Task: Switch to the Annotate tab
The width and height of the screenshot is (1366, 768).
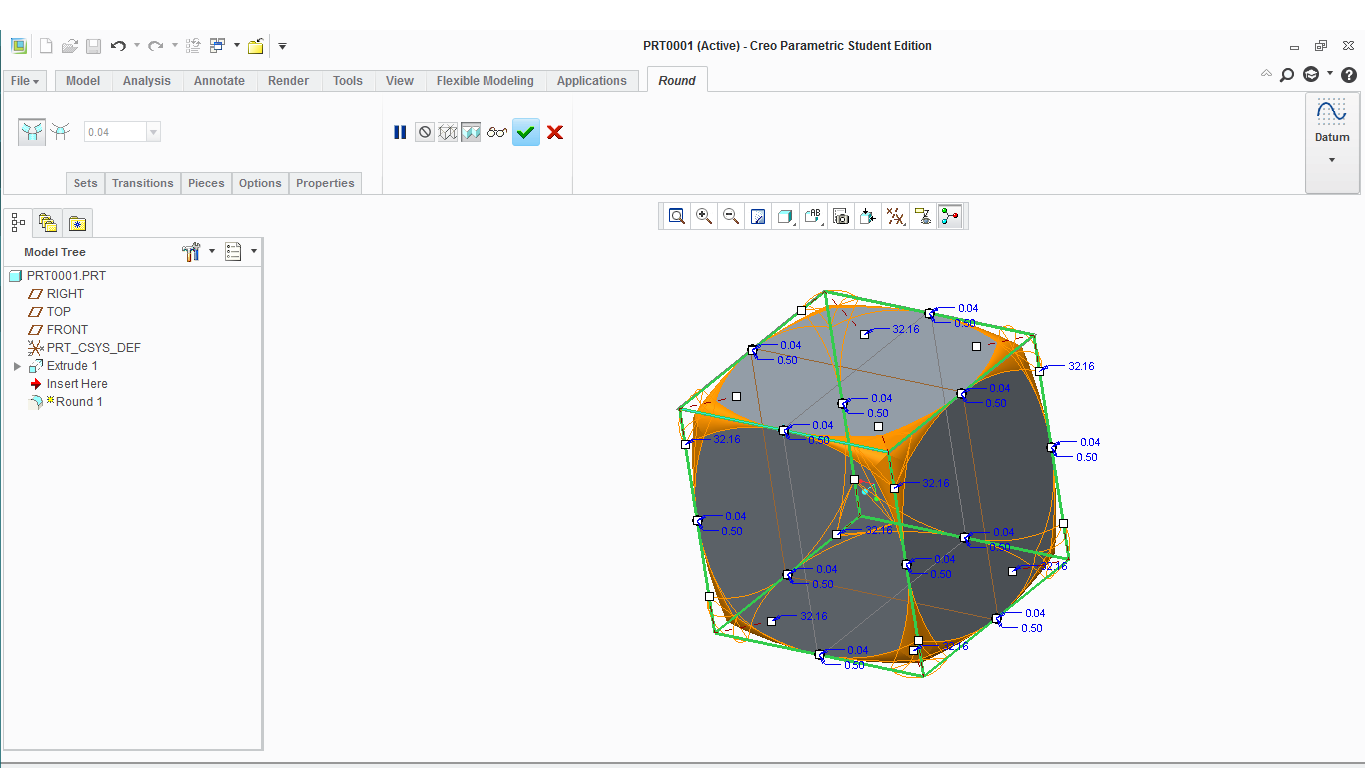Action: [x=219, y=81]
